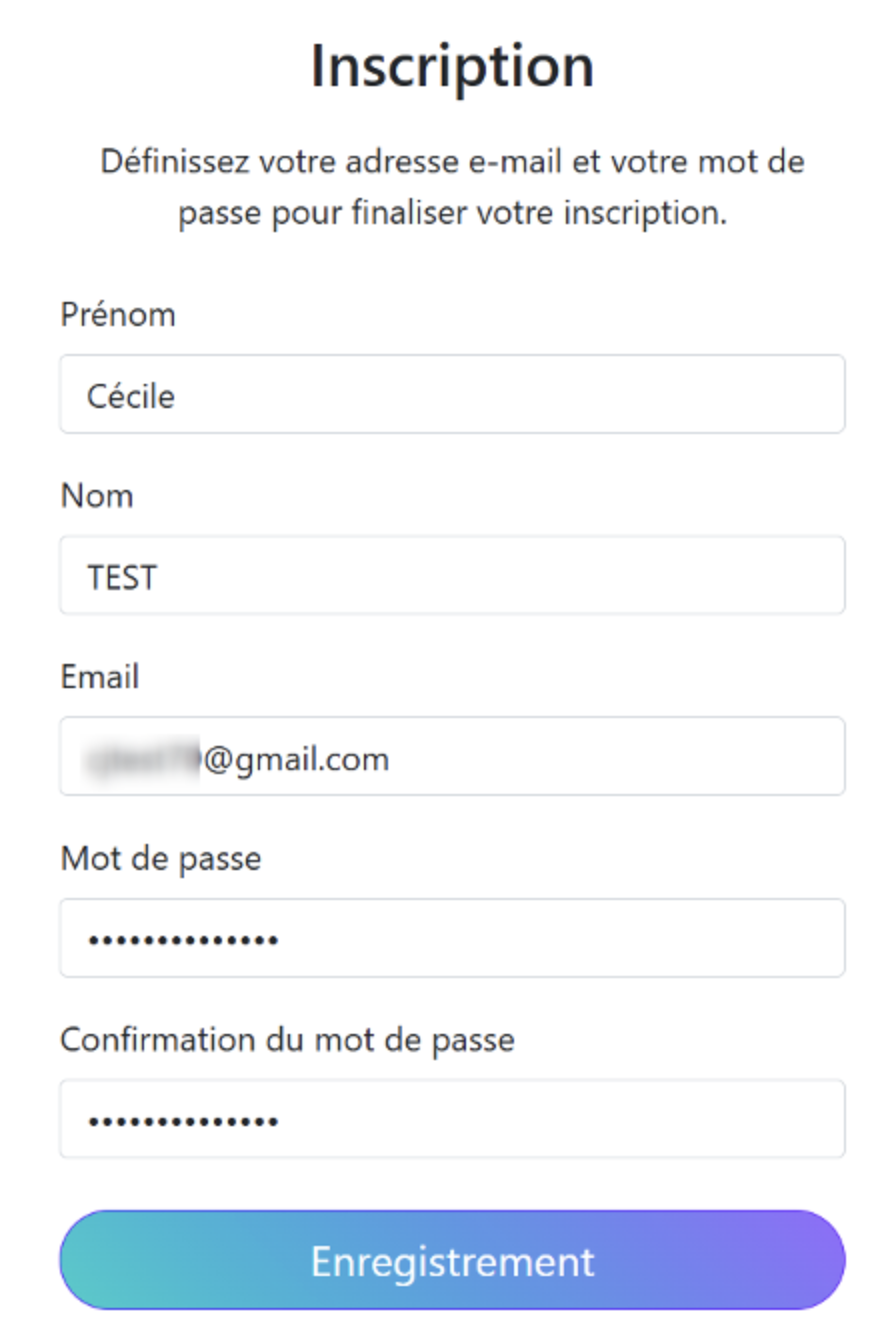Click the masked dots in Mot de passe
Viewport: 884px width, 1334px height.
(183, 940)
